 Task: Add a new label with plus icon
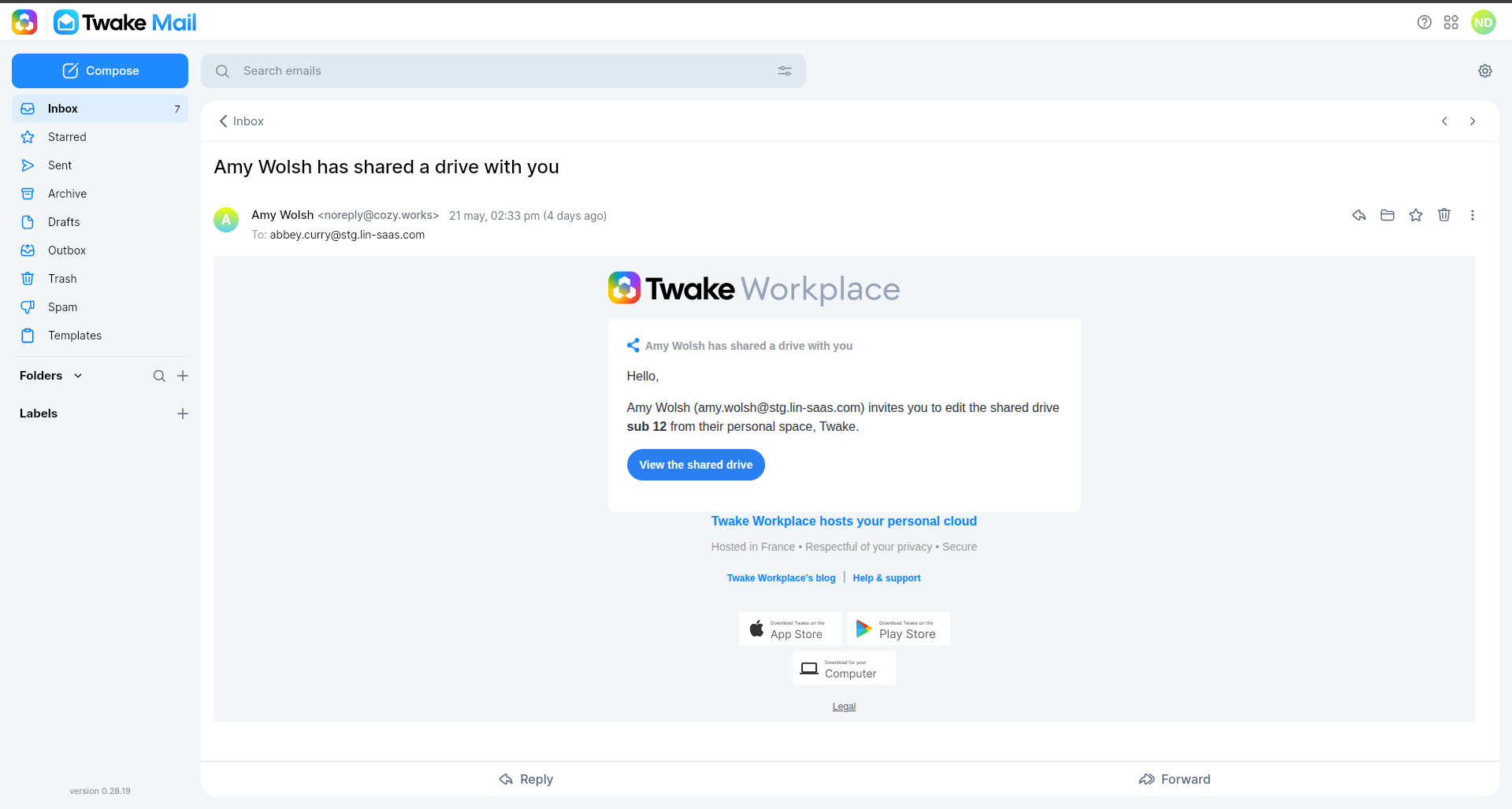click(x=183, y=414)
